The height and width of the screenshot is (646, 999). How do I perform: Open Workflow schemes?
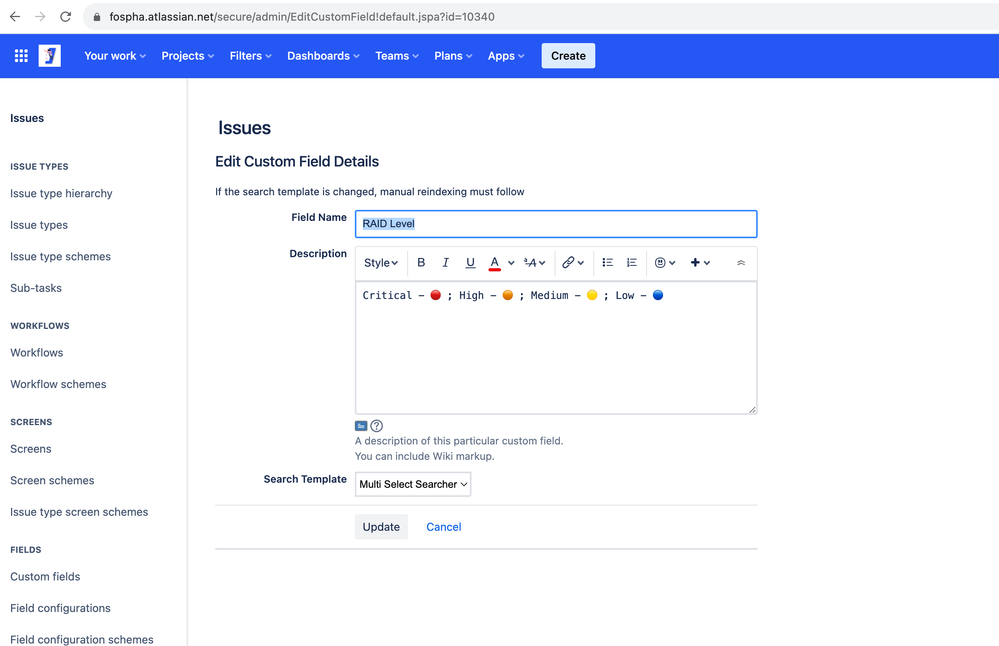[58, 384]
